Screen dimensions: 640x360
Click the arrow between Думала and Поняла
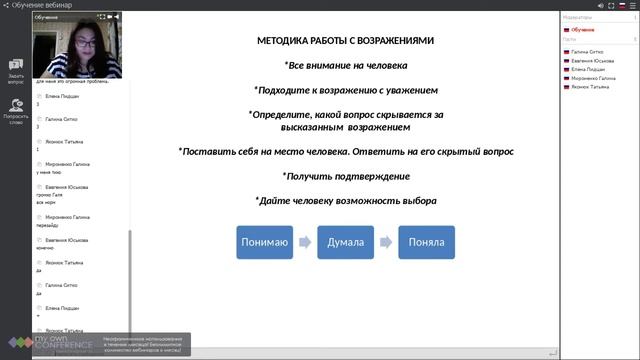[x=386, y=242]
